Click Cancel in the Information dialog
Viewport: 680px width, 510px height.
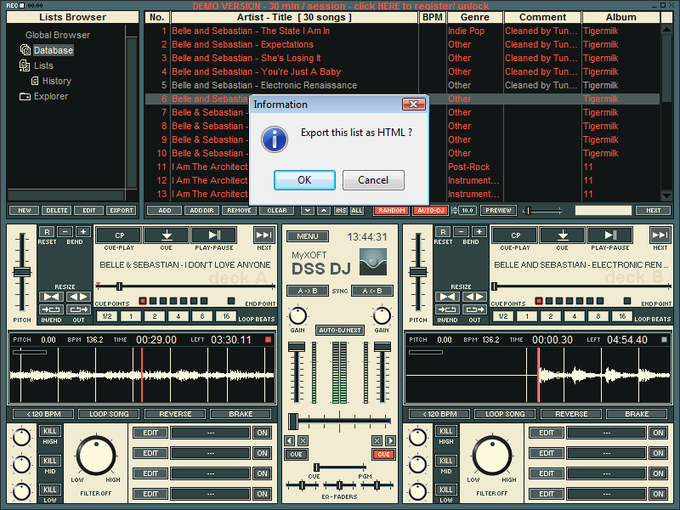click(373, 180)
